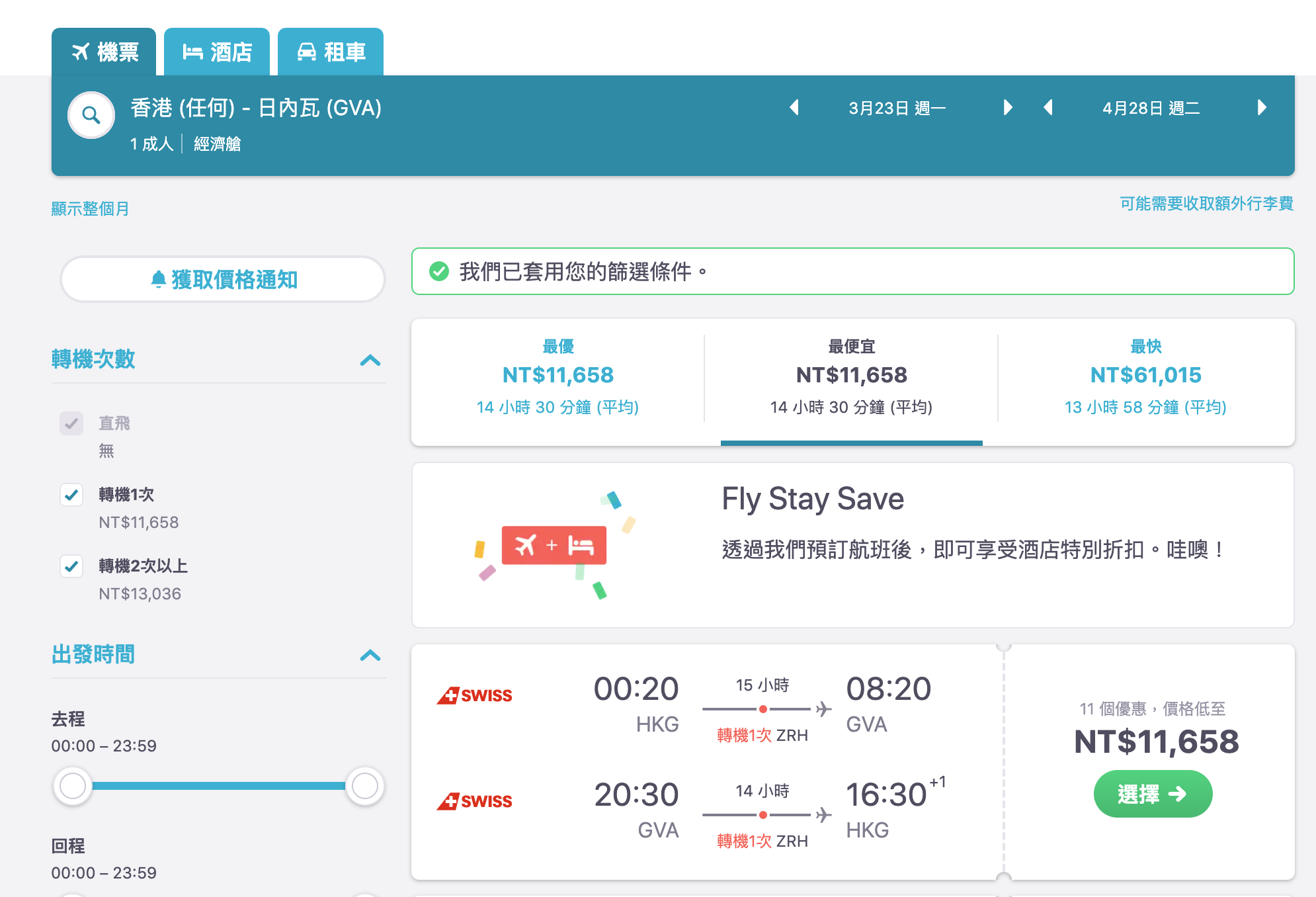Image resolution: width=1316 pixels, height=897 pixels.
Task: Click the SWISS airline logo on outbound flight
Action: [474, 695]
